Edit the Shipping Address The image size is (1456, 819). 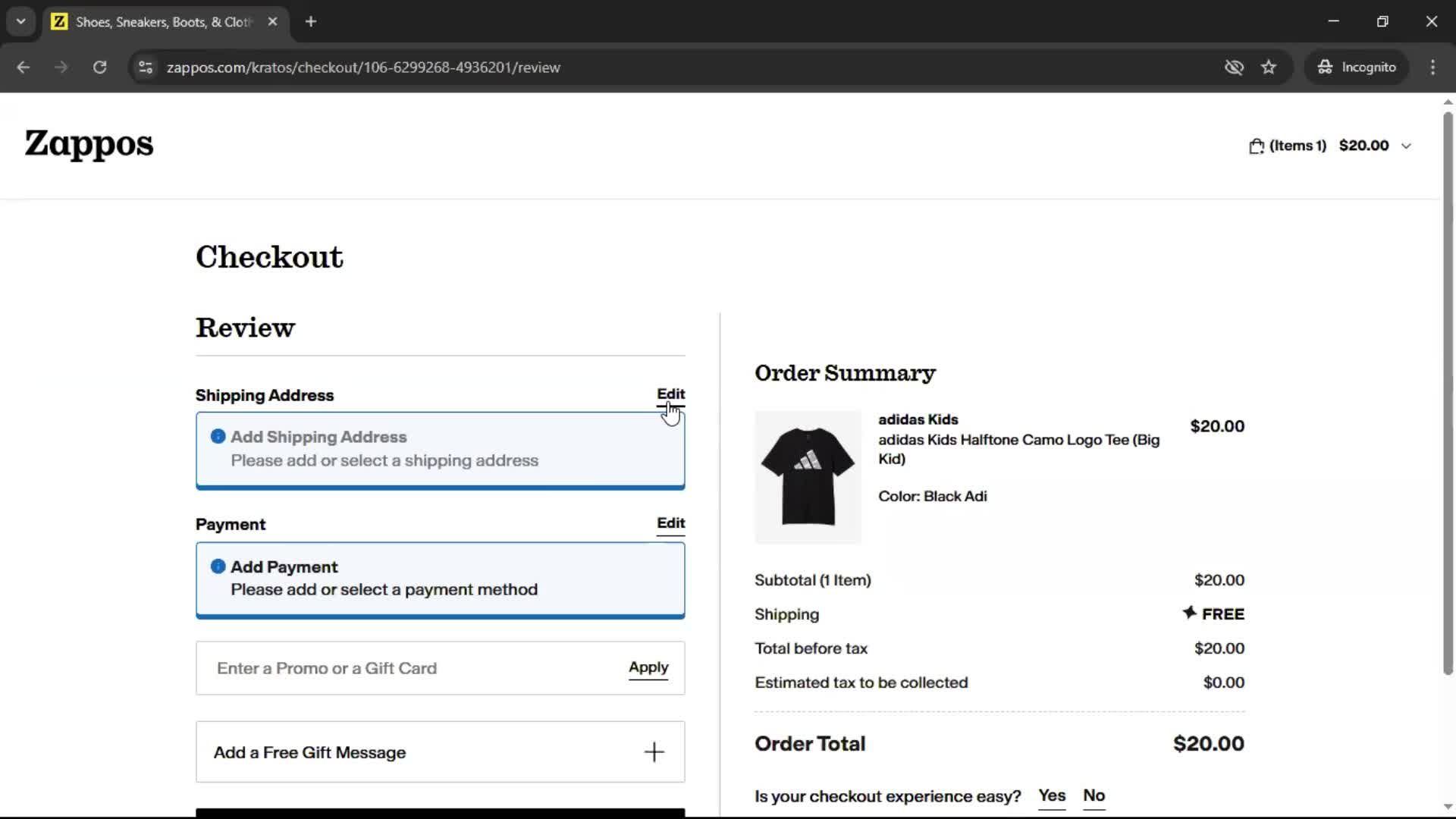point(670,394)
